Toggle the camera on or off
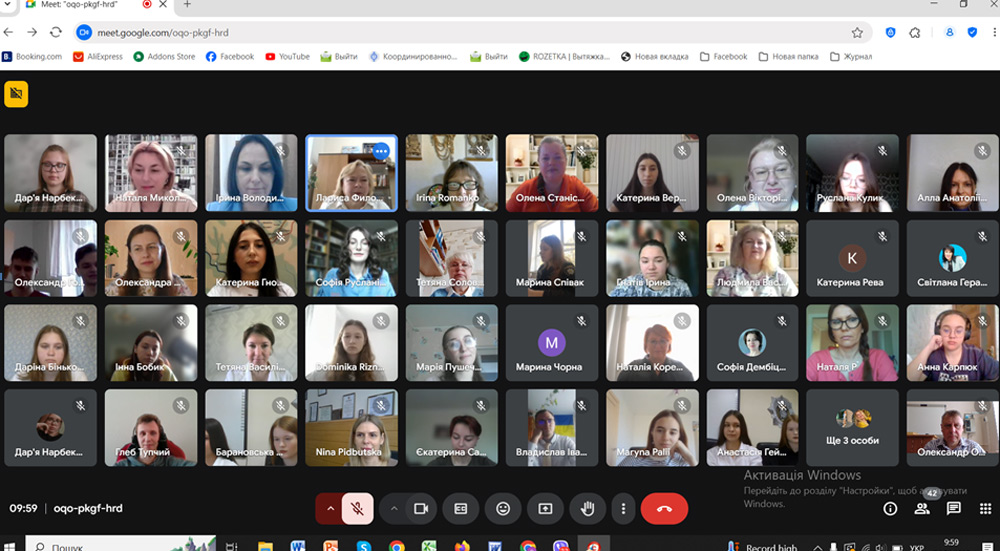1000x551 pixels. point(421,508)
